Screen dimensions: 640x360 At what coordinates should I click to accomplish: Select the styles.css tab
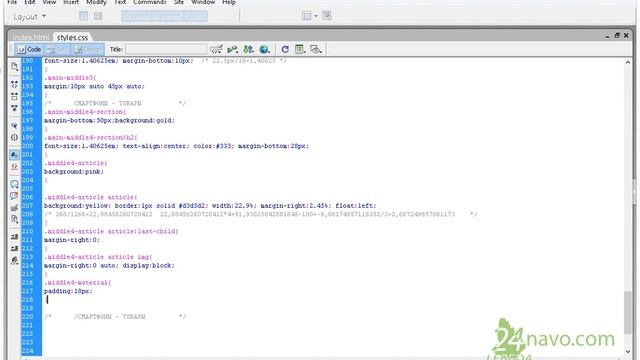72,37
